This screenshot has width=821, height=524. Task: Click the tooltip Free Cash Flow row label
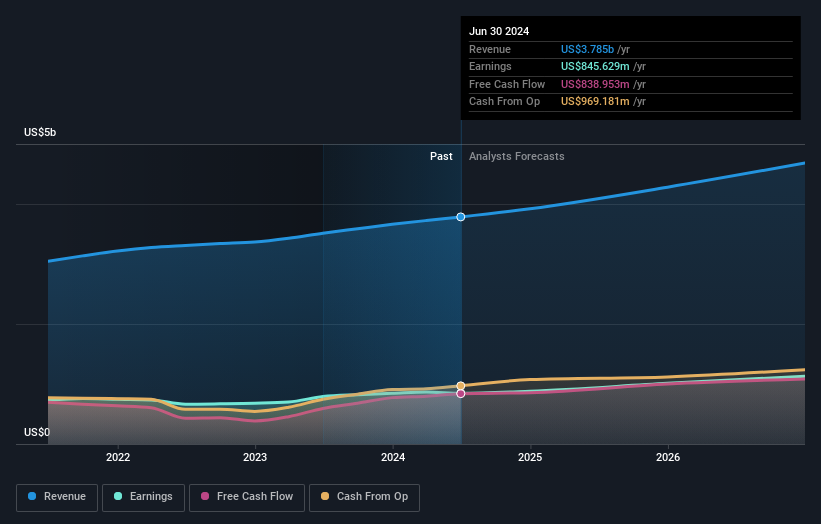coord(507,84)
